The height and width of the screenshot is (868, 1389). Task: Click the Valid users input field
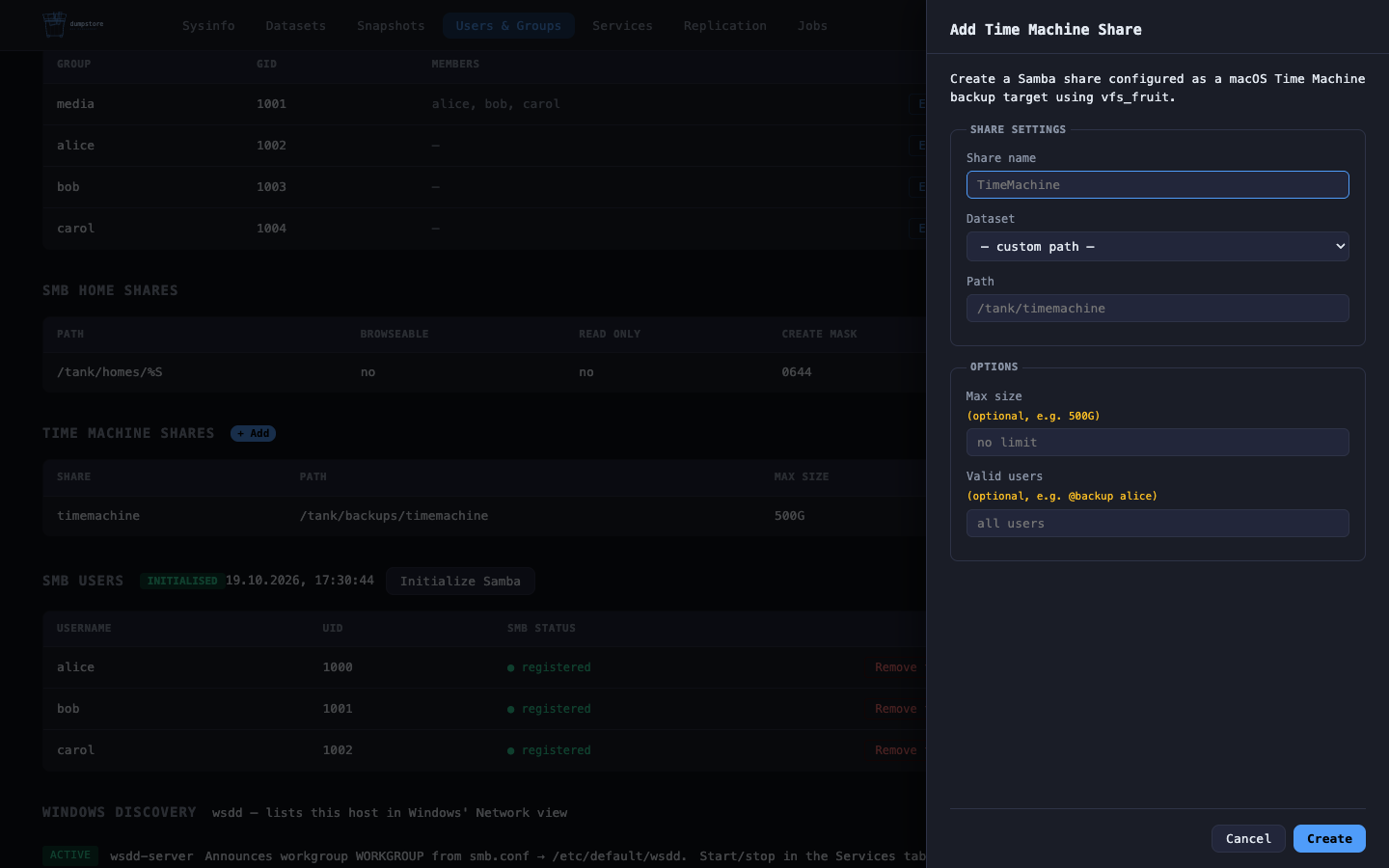coord(1157,524)
